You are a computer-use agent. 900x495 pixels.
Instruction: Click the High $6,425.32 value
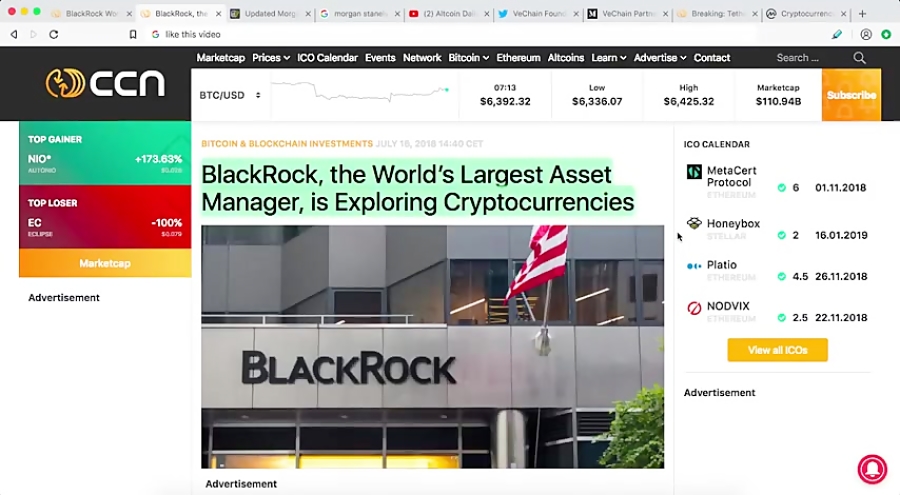tap(689, 102)
